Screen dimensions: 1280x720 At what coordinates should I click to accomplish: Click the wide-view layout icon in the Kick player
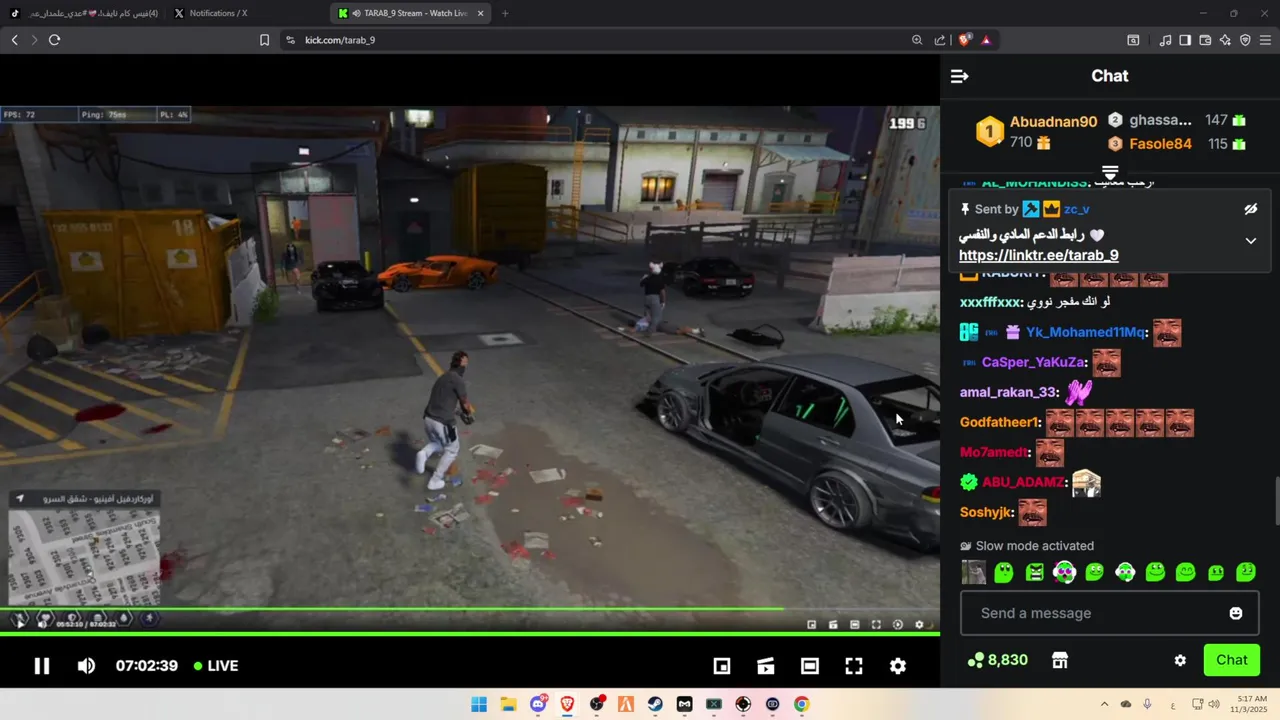click(810, 666)
